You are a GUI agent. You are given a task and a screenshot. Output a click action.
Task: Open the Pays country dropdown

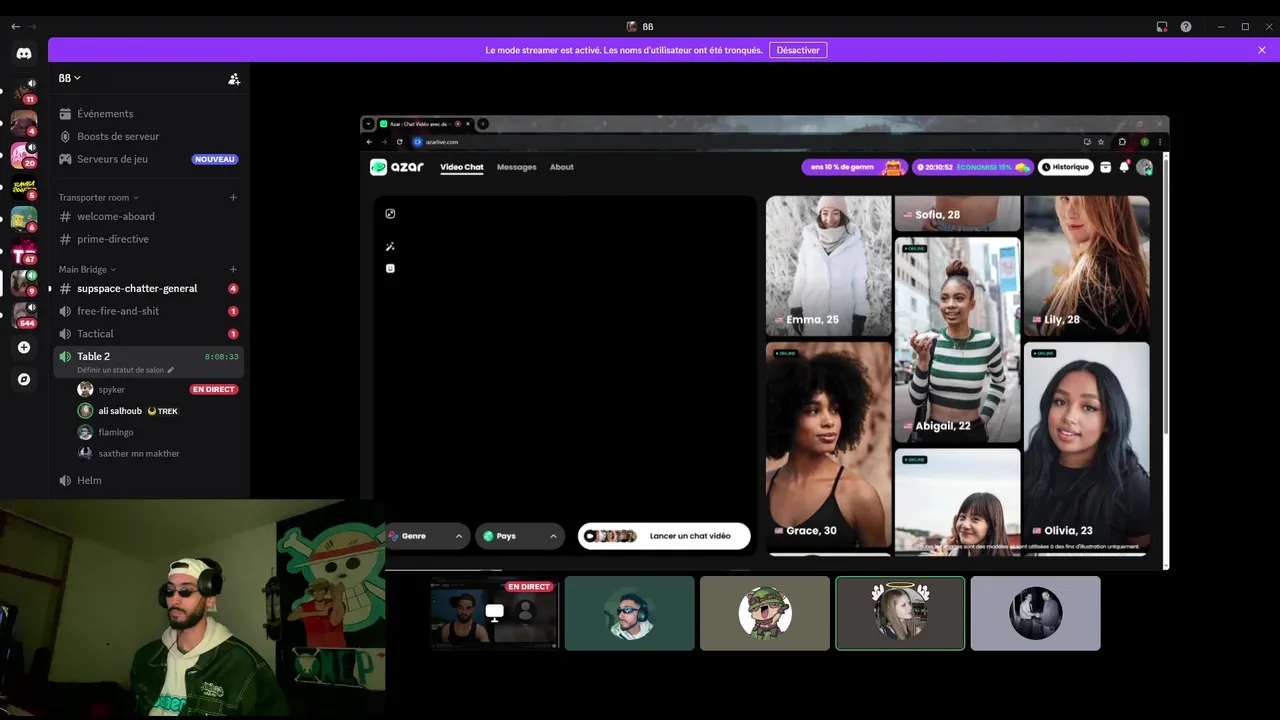pos(520,536)
